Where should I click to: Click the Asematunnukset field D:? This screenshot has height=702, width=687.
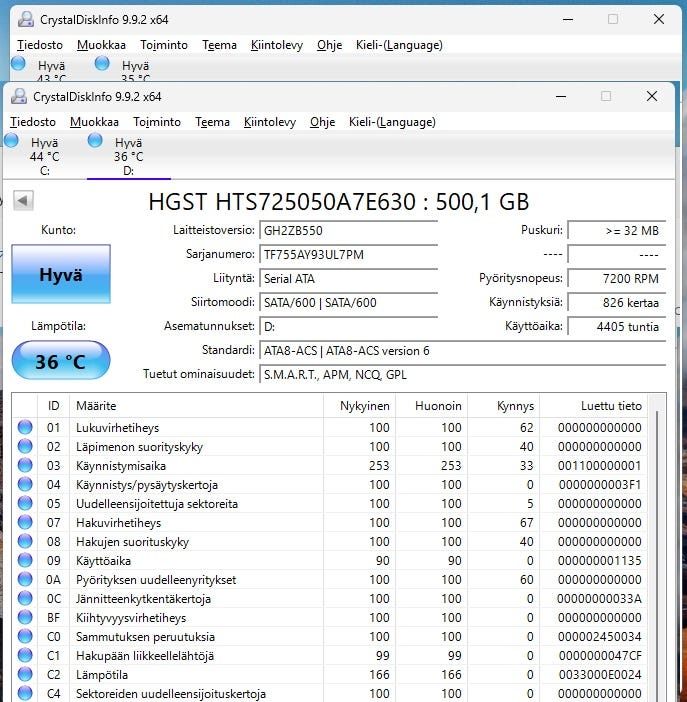[x=348, y=326]
